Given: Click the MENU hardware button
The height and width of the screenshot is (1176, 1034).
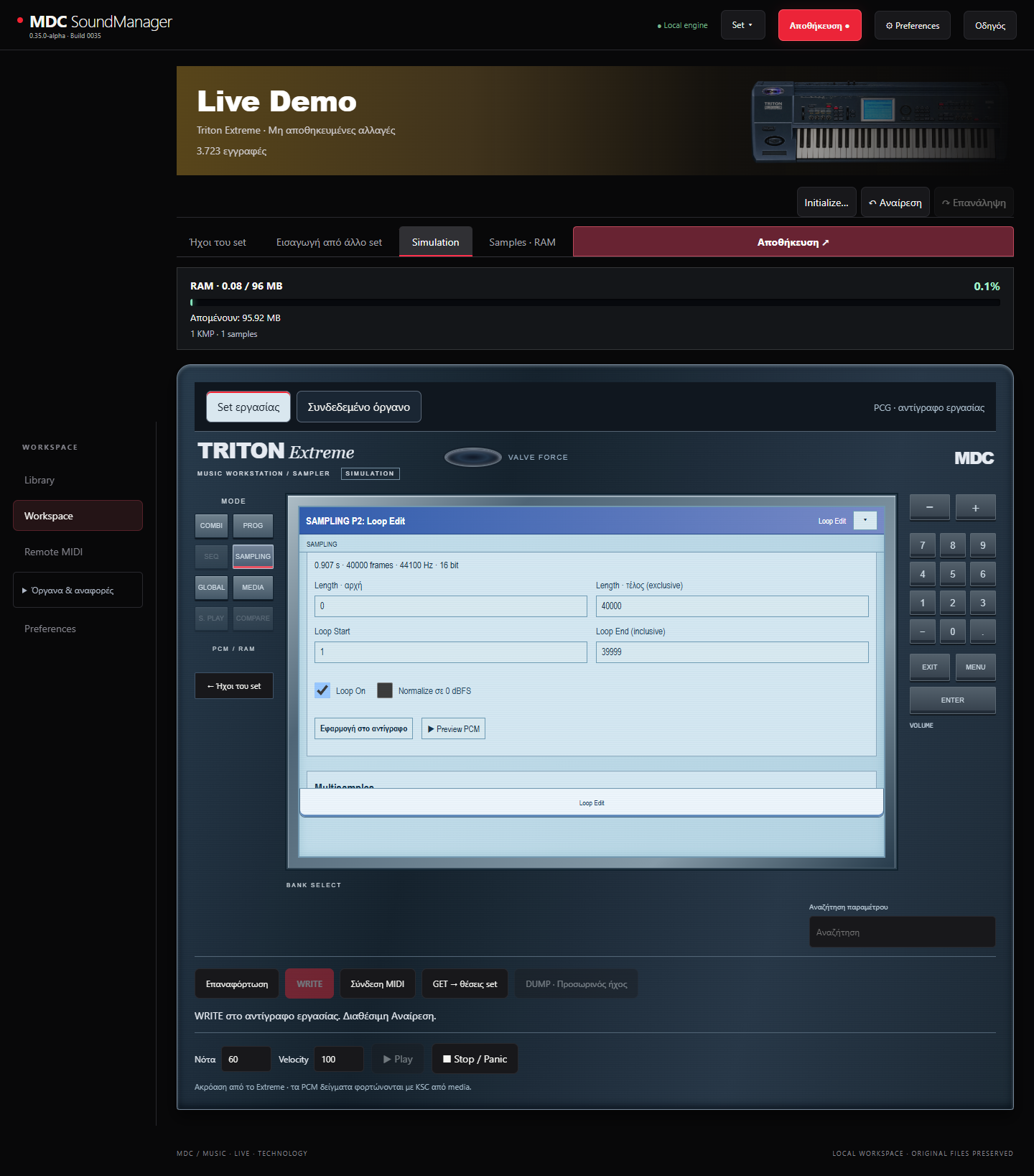Looking at the screenshot, I should pos(975,667).
